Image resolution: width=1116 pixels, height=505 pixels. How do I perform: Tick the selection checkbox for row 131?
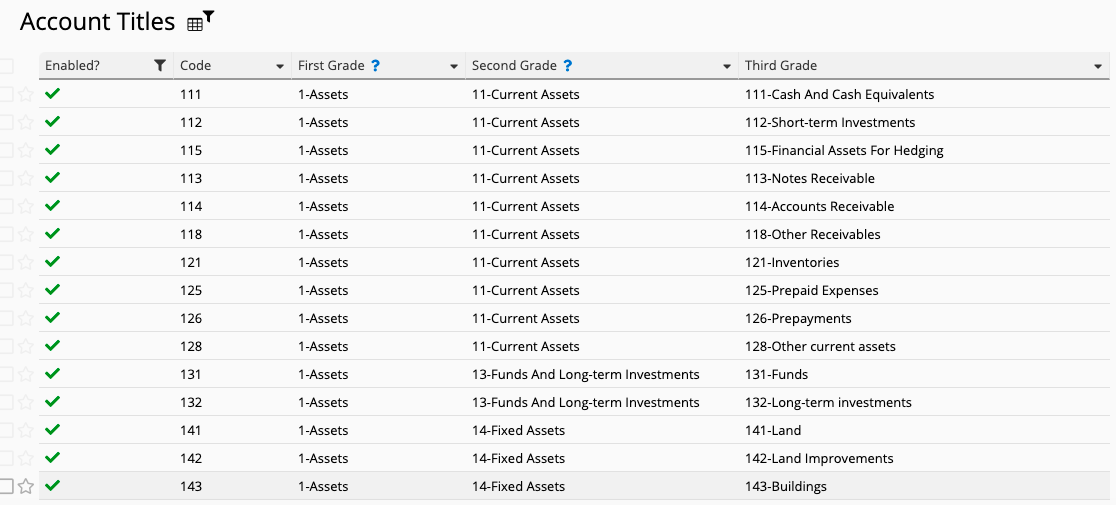tap(6, 374)
